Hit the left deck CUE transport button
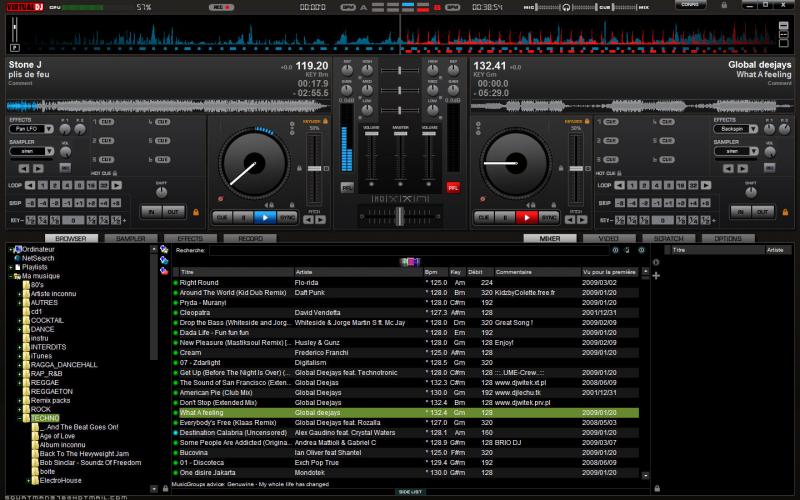The height and width of the screenshot is (500, 800). (x=222, y=217)
